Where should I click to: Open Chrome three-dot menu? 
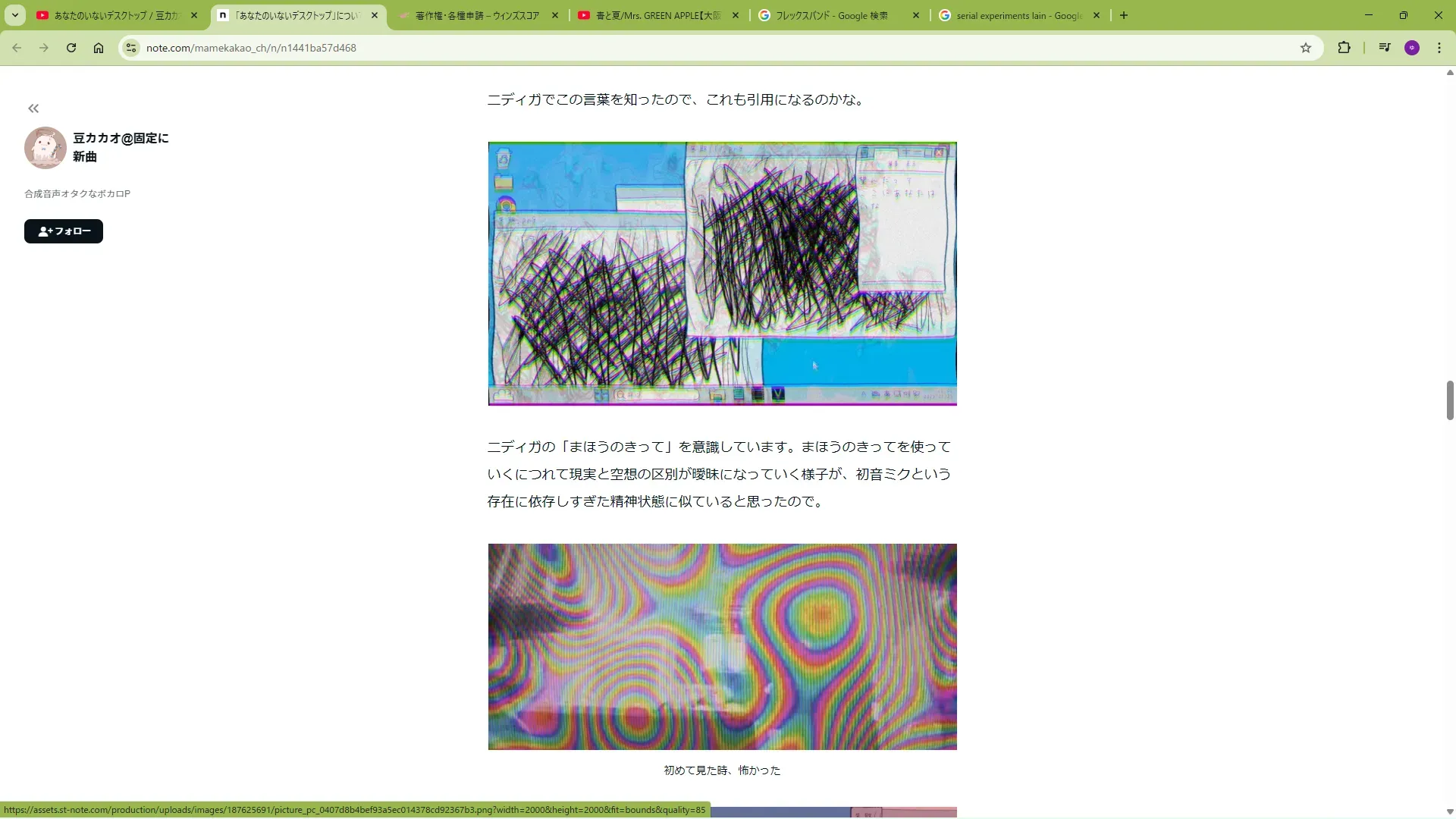point(1439,48)
